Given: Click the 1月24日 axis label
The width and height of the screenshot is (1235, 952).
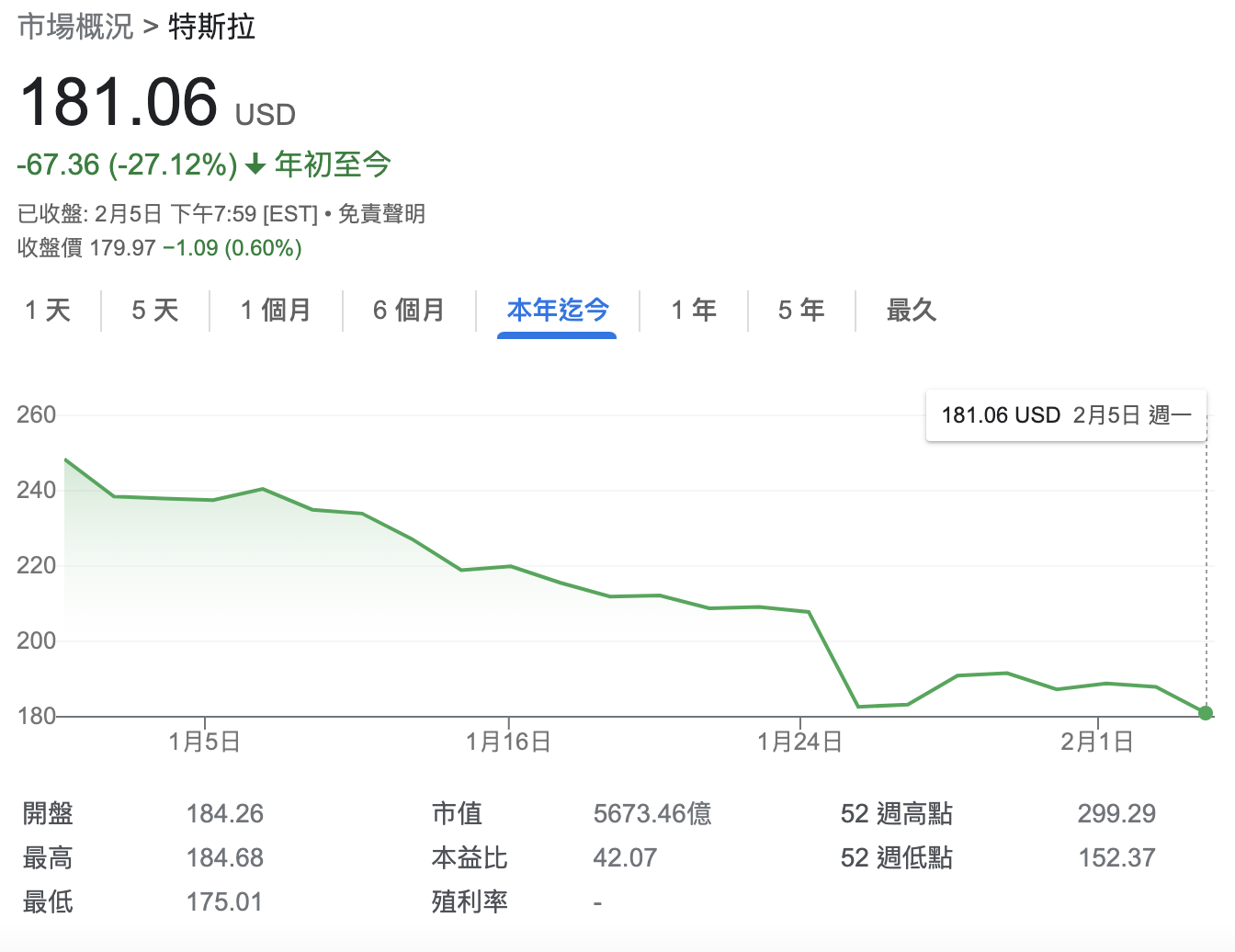Looking at the screenshot, I should (x=799, y=742).
